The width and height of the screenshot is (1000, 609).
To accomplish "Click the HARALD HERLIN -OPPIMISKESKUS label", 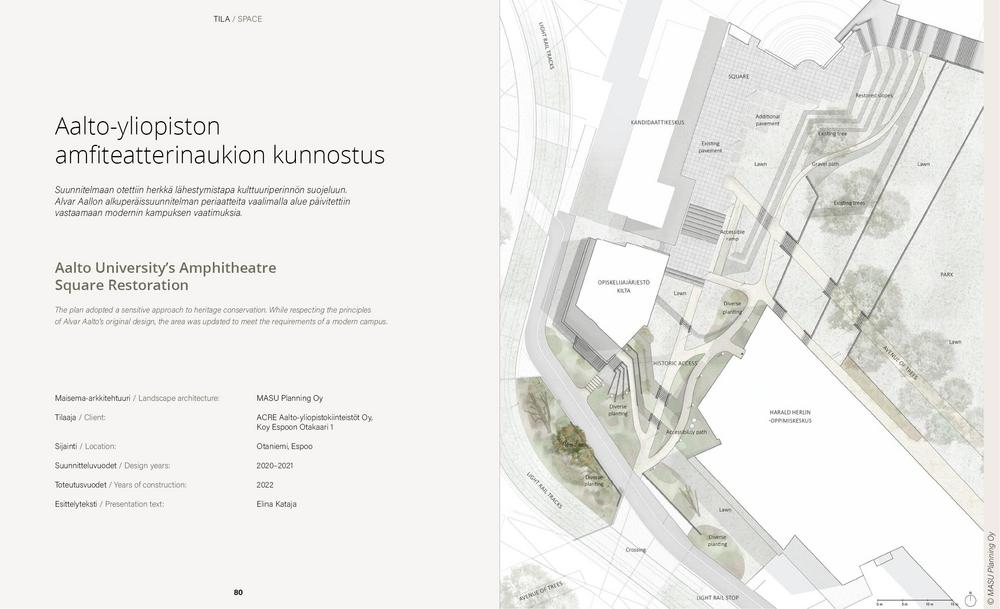I will tap(790, 416).
